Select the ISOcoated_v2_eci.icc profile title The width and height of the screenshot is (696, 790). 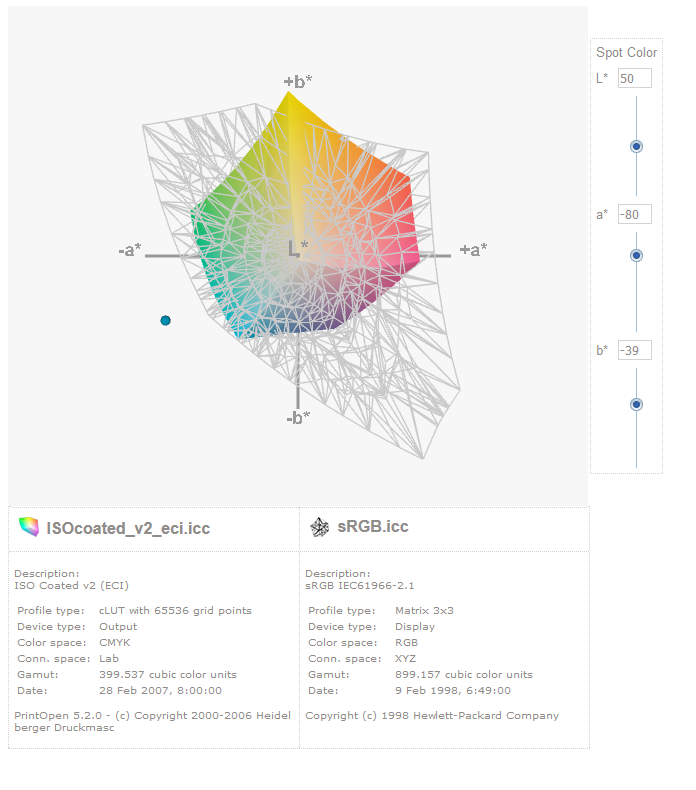tap(128, 528)
